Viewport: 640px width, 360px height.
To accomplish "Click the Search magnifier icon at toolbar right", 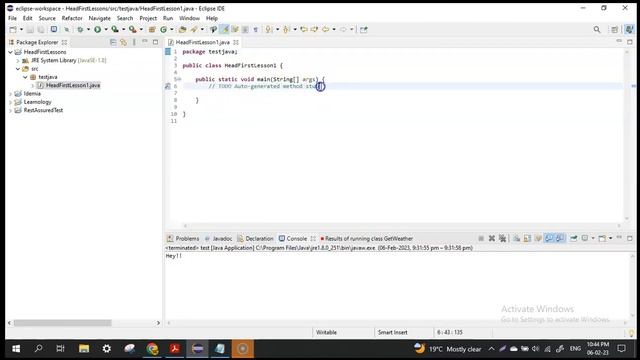I will tap(597, 29).
